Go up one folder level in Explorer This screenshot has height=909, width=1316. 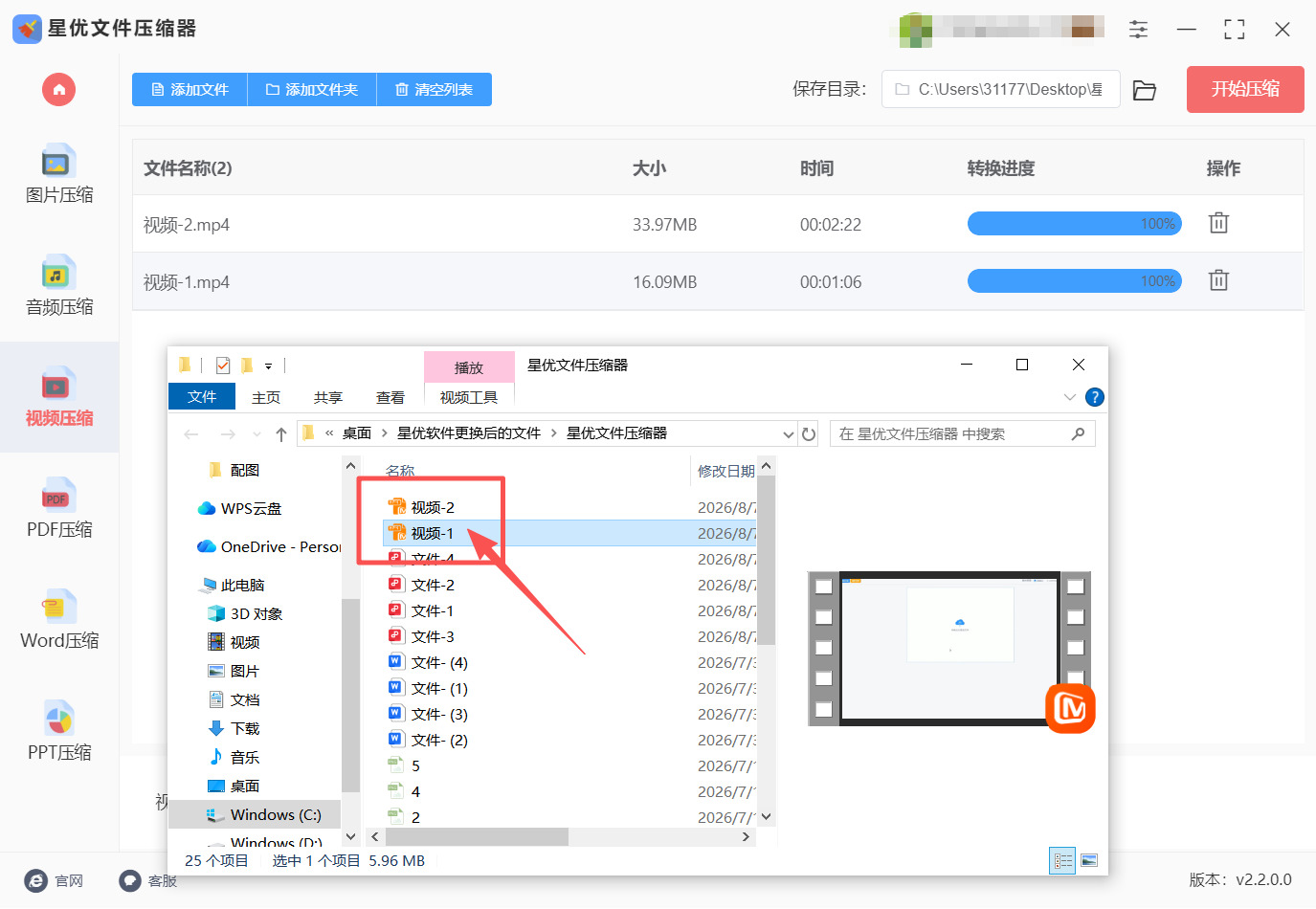click(x=280, y=434)
